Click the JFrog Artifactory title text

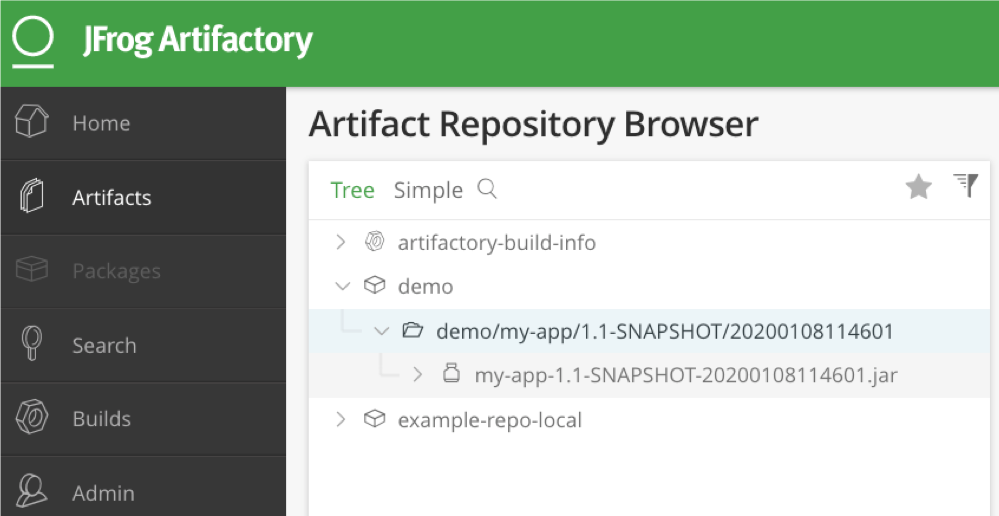click(198, 40)
